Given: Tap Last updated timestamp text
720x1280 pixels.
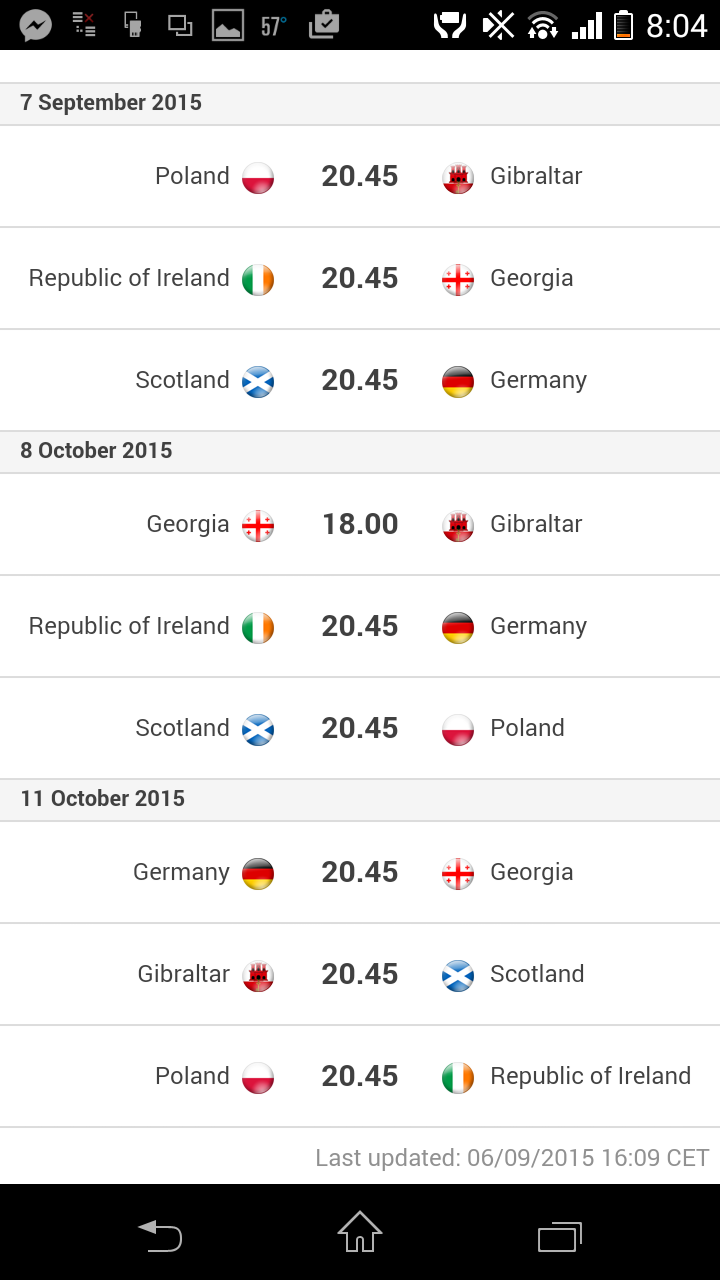Looking at the screenshot, I should pyautogui.click(x=512, y=1158).
